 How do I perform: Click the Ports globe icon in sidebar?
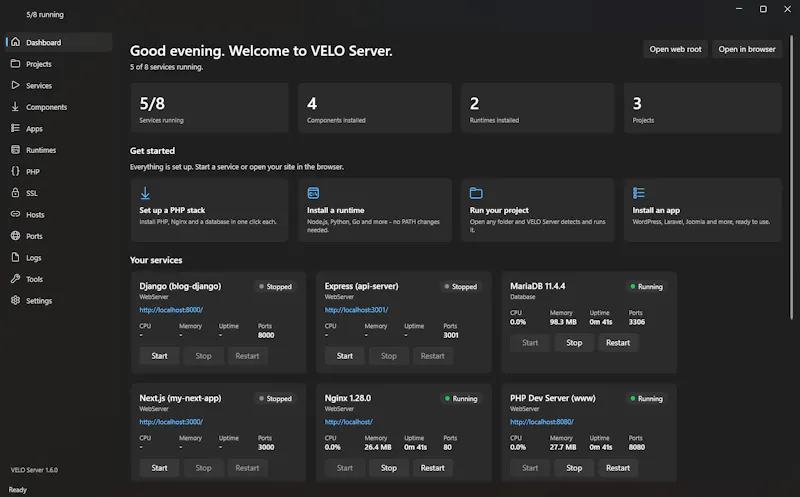pos(15,235)
